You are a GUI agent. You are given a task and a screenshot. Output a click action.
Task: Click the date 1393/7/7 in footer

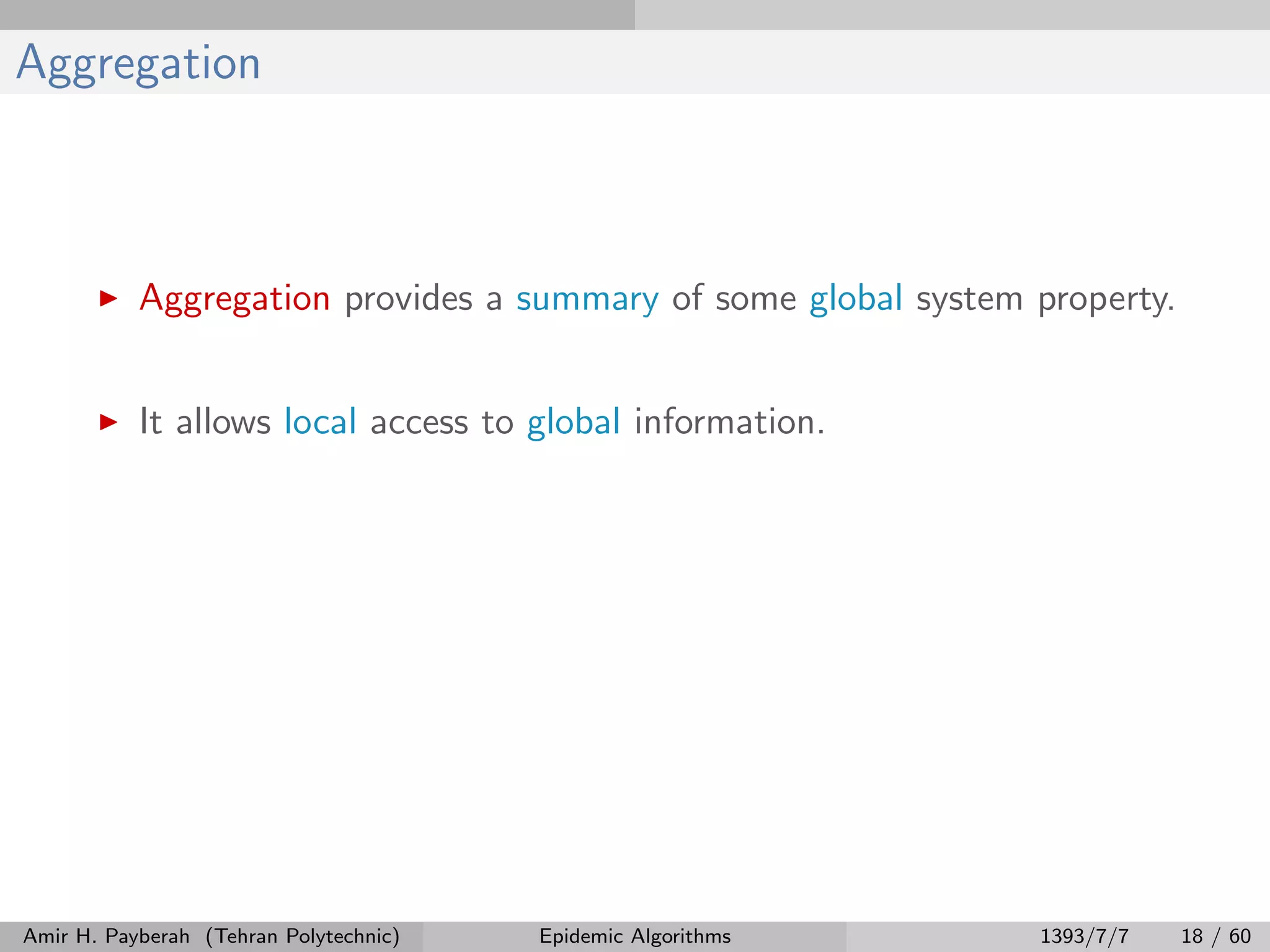(x=1084, y=936)
